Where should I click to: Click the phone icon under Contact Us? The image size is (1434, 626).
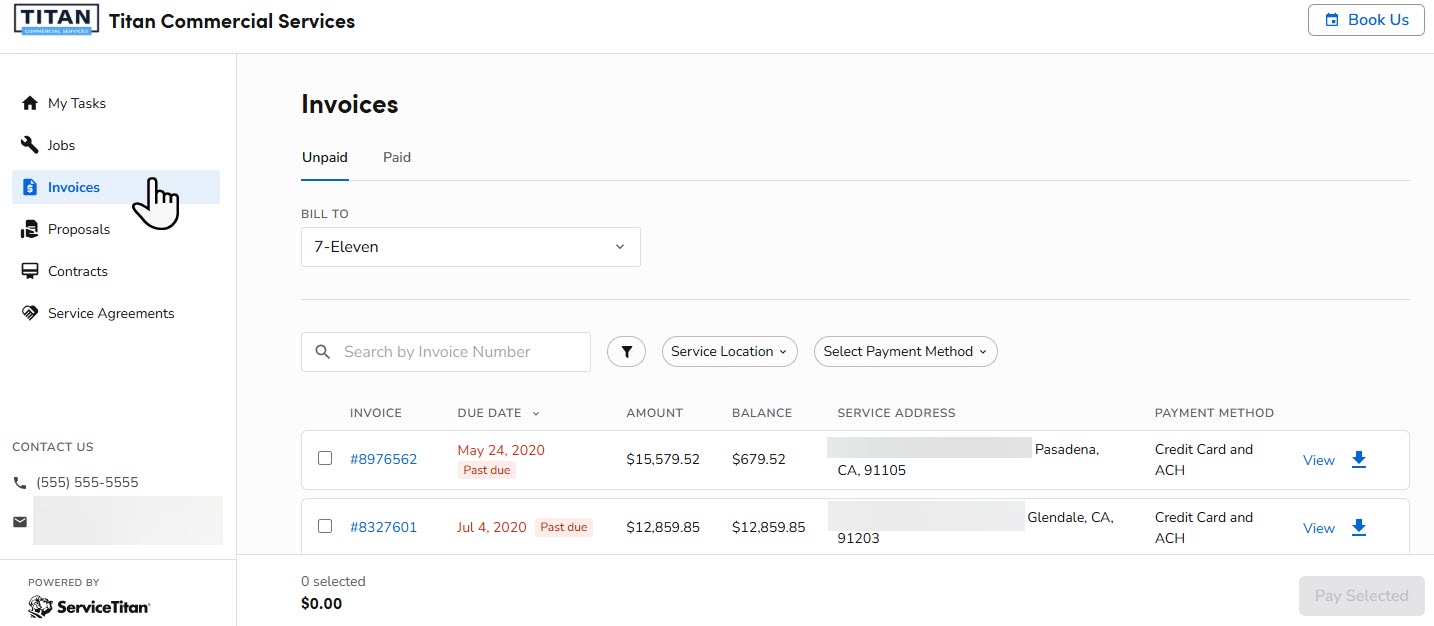(18, 481)
